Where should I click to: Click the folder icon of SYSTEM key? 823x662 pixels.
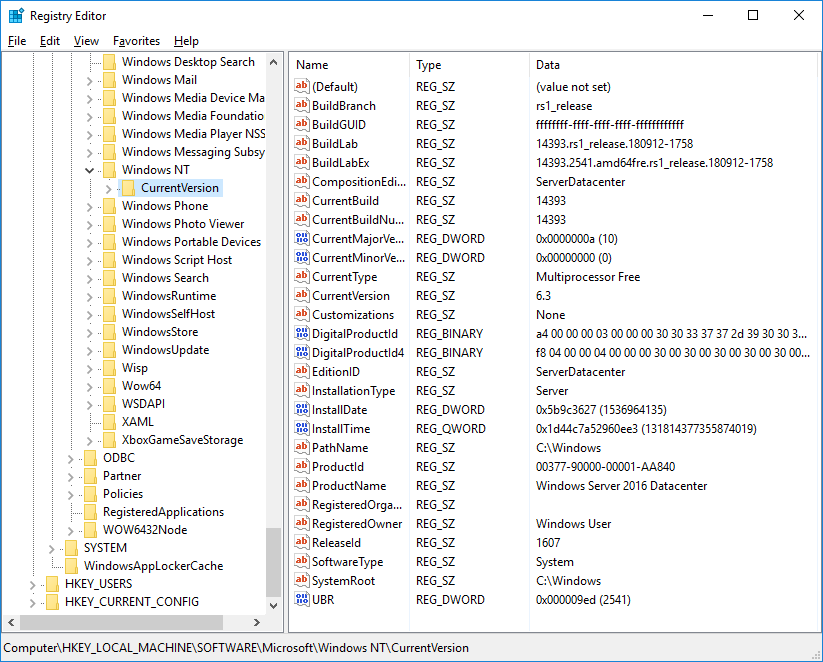71,548
